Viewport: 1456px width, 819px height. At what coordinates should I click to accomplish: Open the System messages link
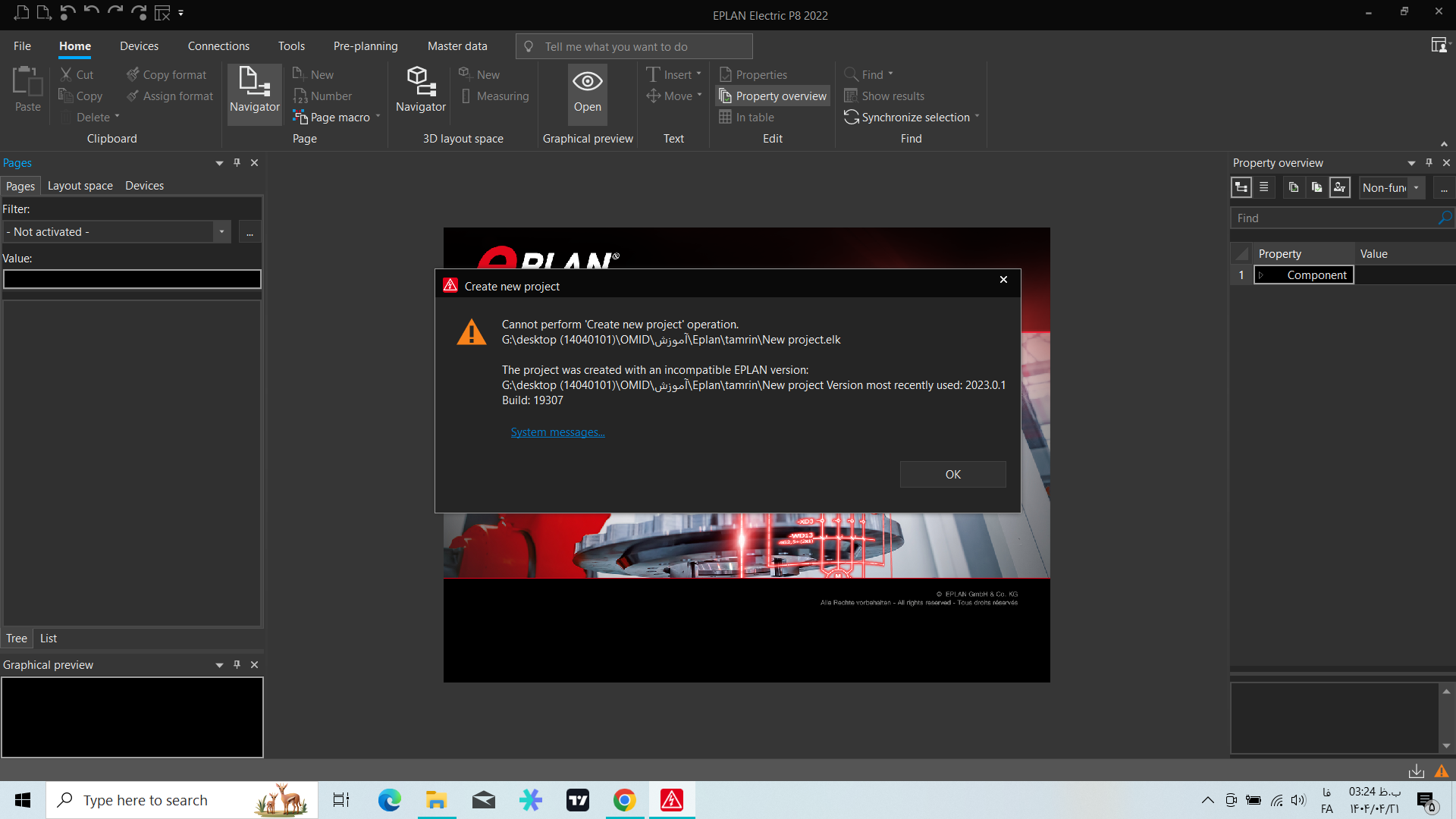(557, 432)
